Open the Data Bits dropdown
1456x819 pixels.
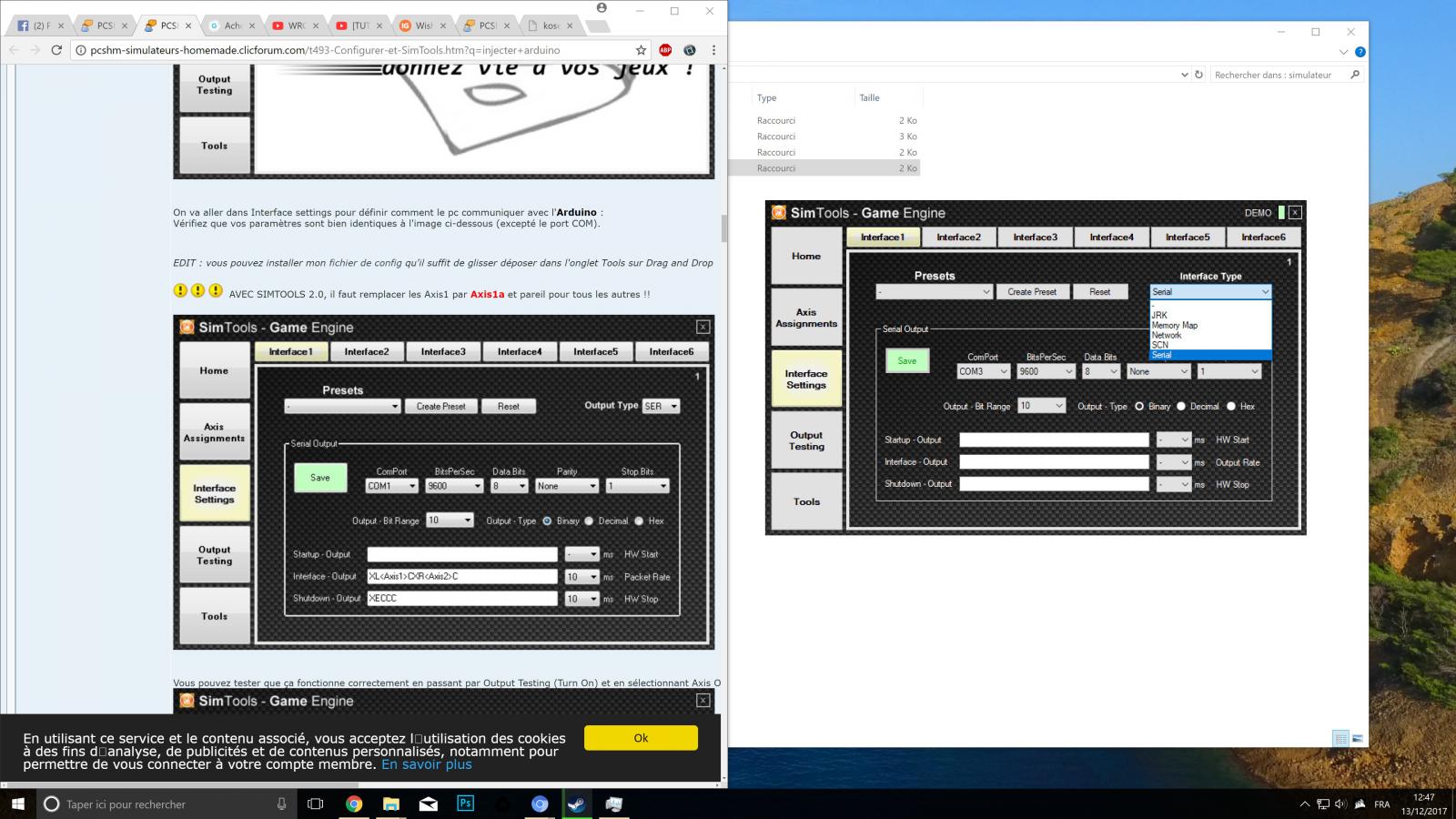1100,370
